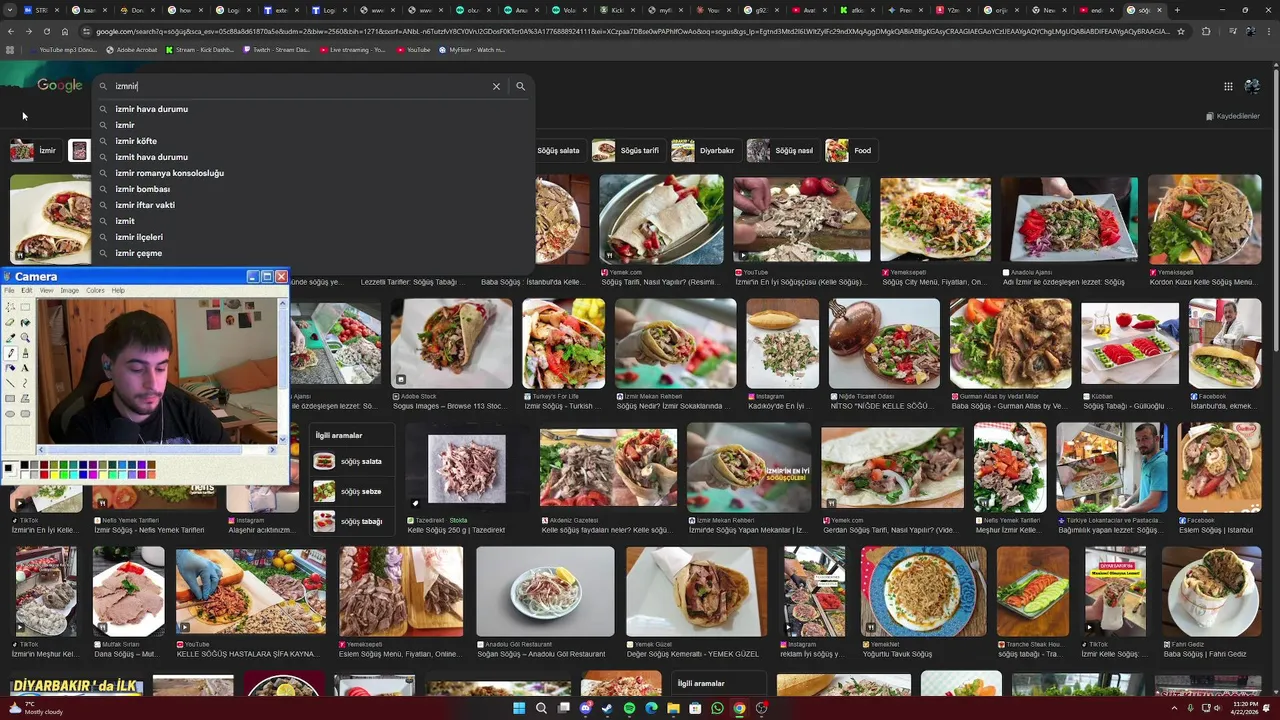Click the Google logo
The image size is (1280, 720).
[x=60, y=86]
